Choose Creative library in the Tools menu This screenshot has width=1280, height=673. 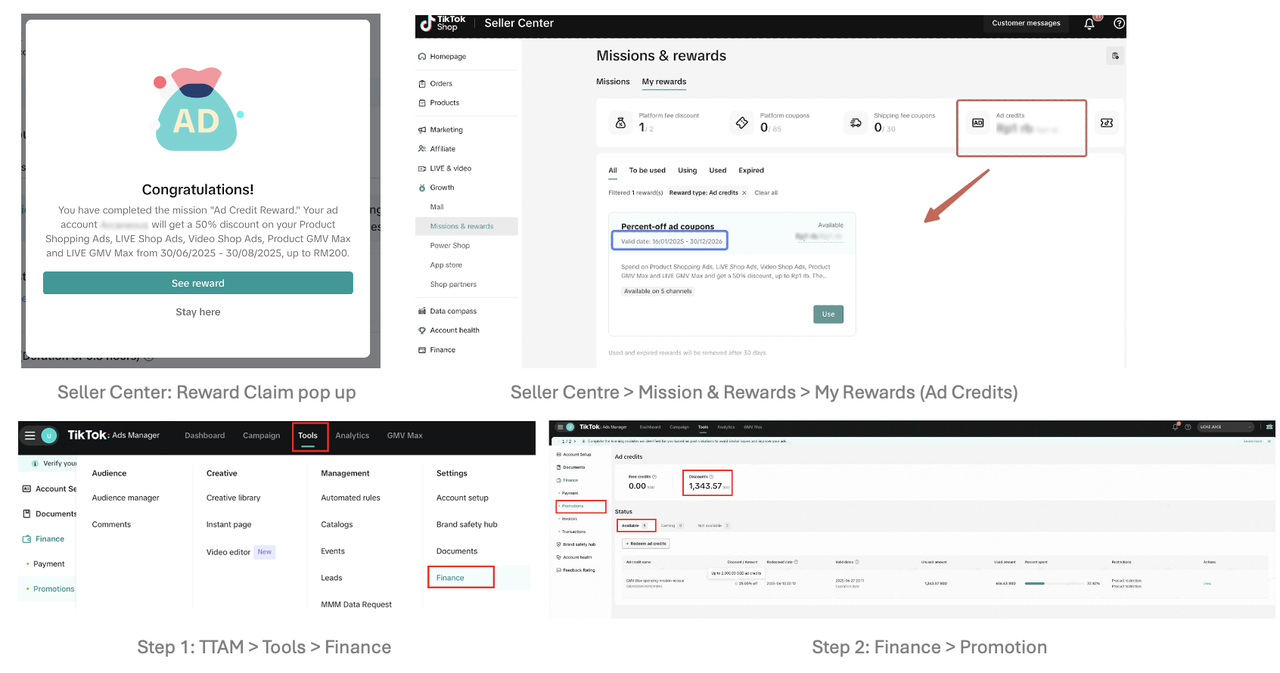point(233,498)
